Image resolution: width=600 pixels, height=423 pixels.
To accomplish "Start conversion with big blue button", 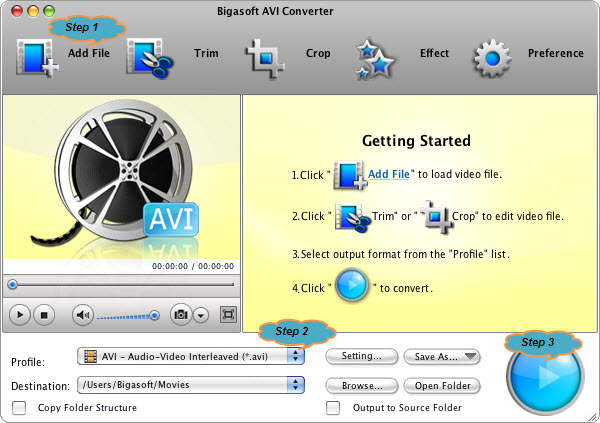I will pyautogui.click(x=545, y=376).
